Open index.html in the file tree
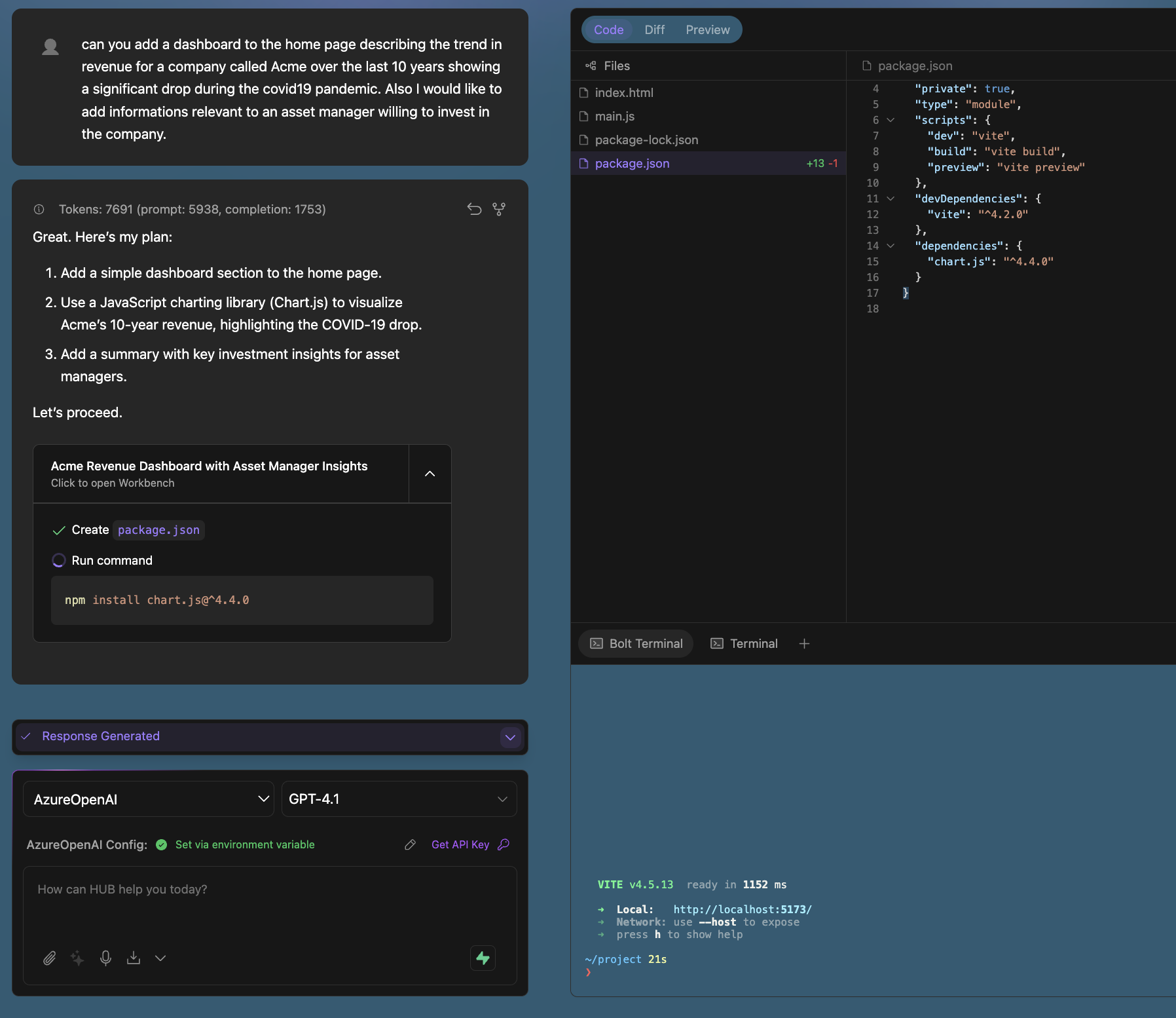This screenshot has width=1176, height=1018. pos(708,93)
